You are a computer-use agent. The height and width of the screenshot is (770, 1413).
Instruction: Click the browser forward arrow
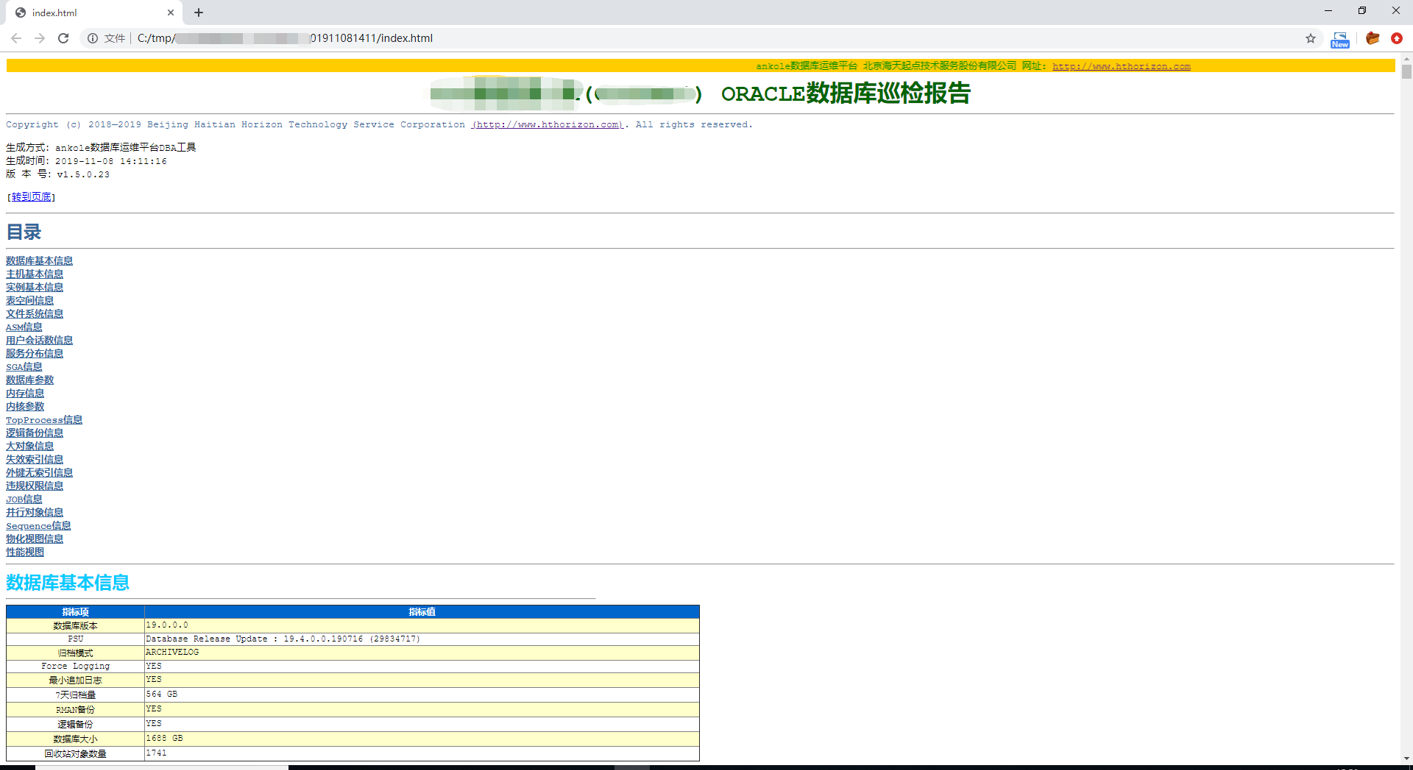tap(40, 38)
